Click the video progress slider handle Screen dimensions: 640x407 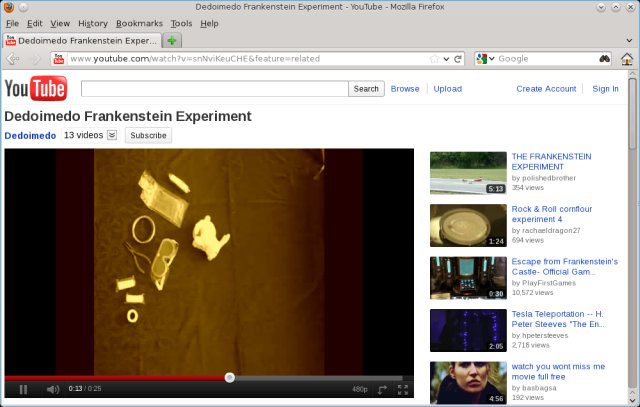click(229, 377)
